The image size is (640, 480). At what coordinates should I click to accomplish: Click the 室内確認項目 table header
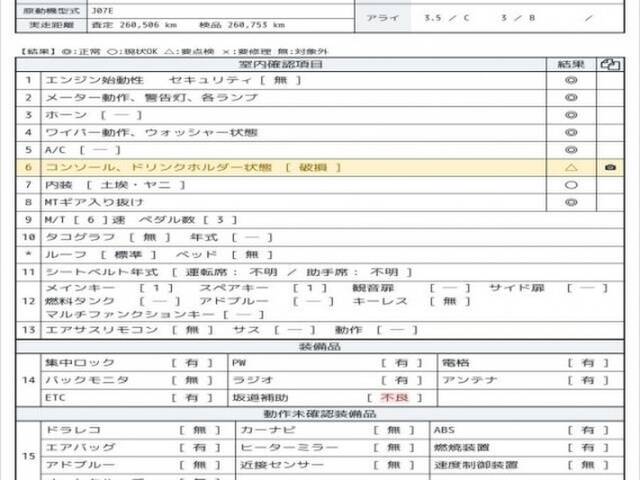tap(281, 64)
